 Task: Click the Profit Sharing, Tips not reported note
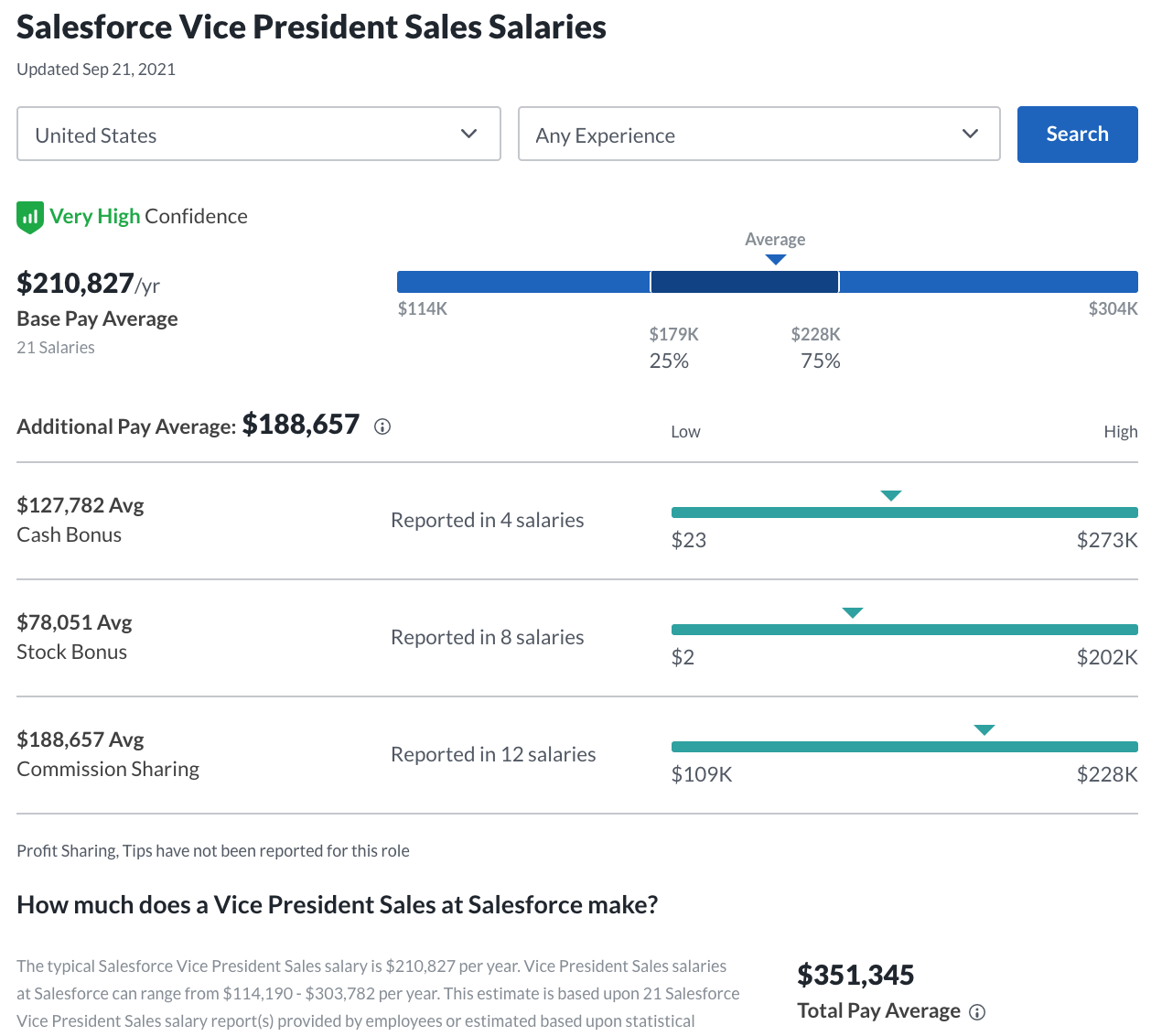tap(213, 851)
